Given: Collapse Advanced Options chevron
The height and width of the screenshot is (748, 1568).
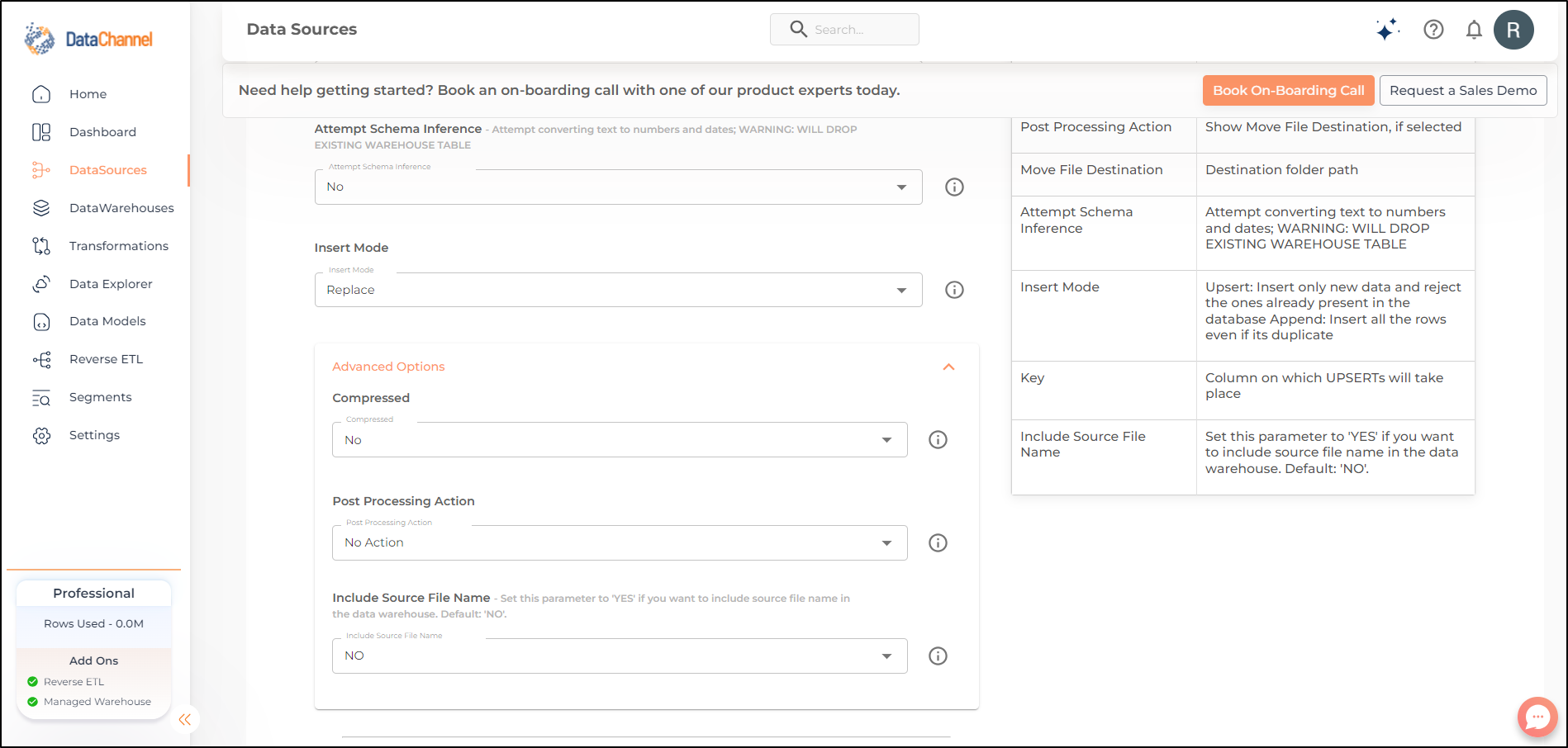Looking at the screenshot, I should tap(948, 367).
